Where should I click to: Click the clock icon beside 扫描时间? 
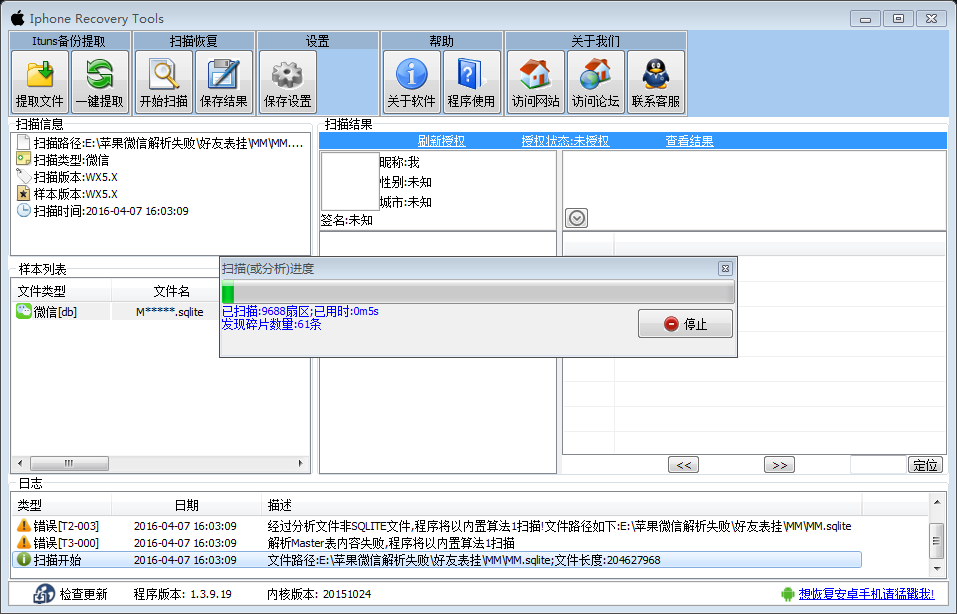pos(23,211)
